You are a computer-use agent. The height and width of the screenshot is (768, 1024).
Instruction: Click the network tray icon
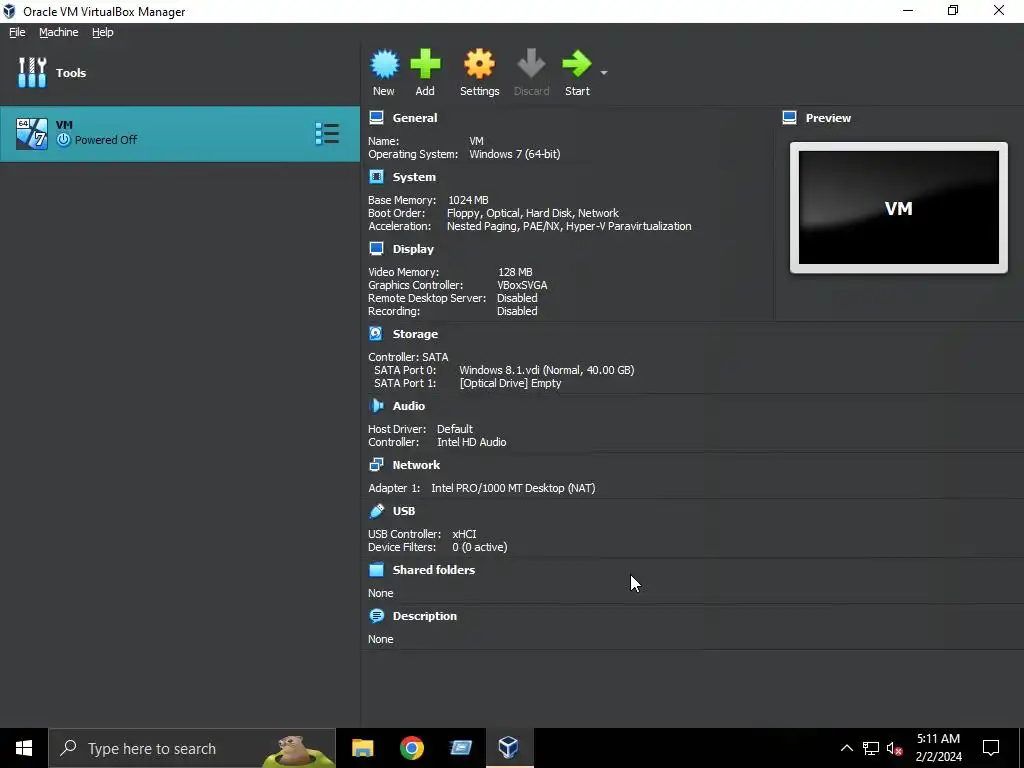point(871,748)
